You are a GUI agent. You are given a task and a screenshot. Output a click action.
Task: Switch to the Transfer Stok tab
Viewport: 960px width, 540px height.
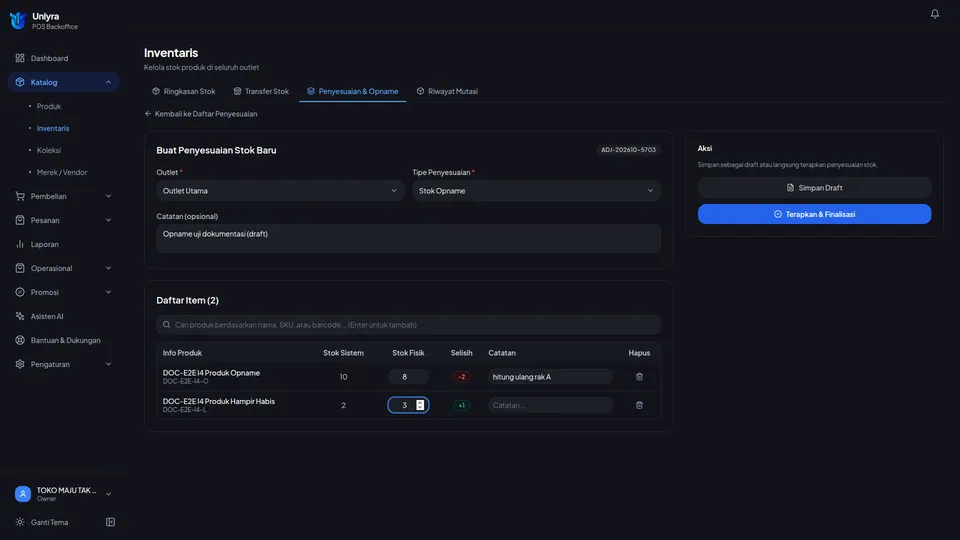coord(261,91)
